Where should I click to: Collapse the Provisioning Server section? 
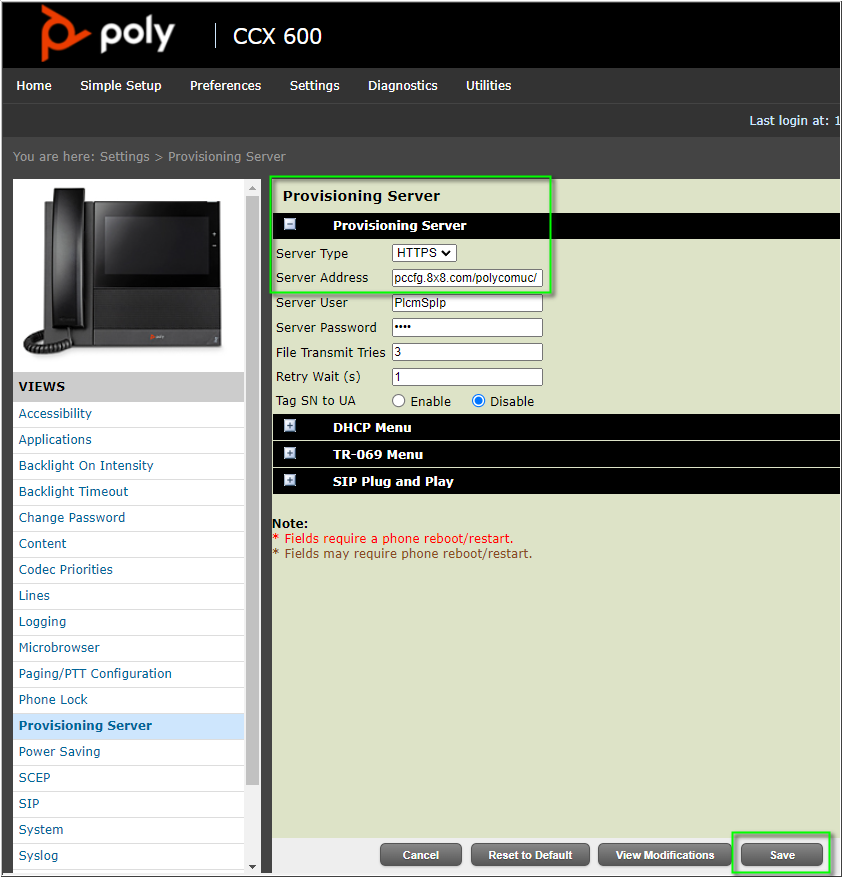288,224
